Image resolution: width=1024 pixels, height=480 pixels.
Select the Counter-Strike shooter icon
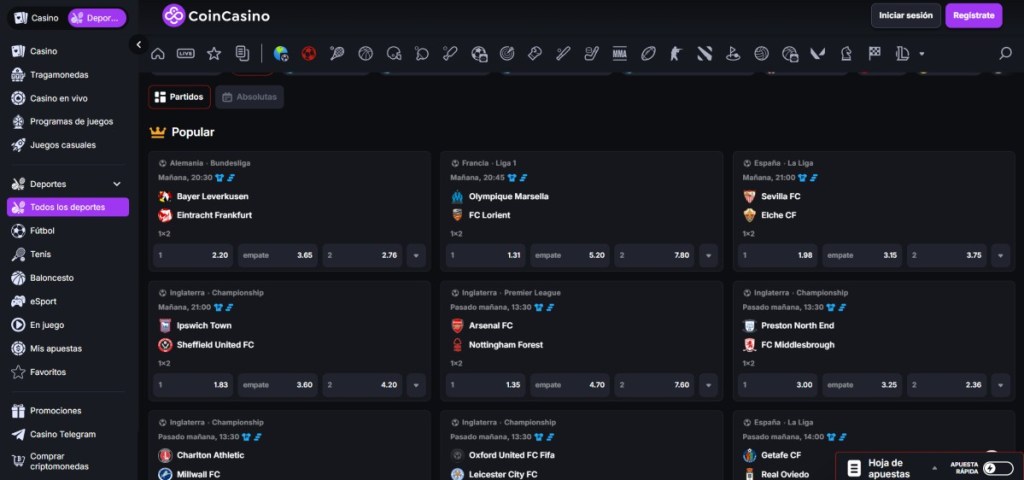676,54
